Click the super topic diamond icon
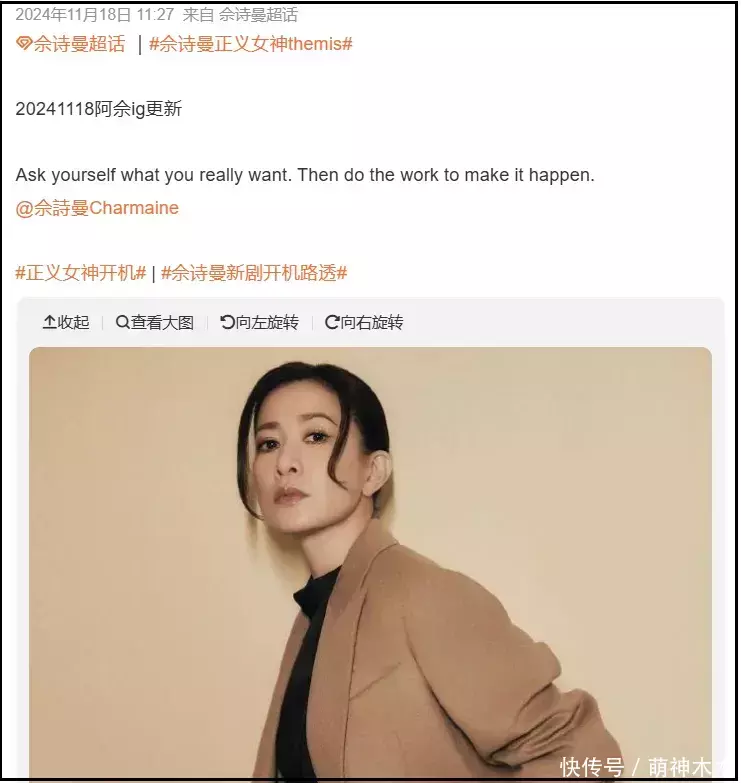Image resolution: width=741 pixels, height=783 pixels. pos(24,43)
